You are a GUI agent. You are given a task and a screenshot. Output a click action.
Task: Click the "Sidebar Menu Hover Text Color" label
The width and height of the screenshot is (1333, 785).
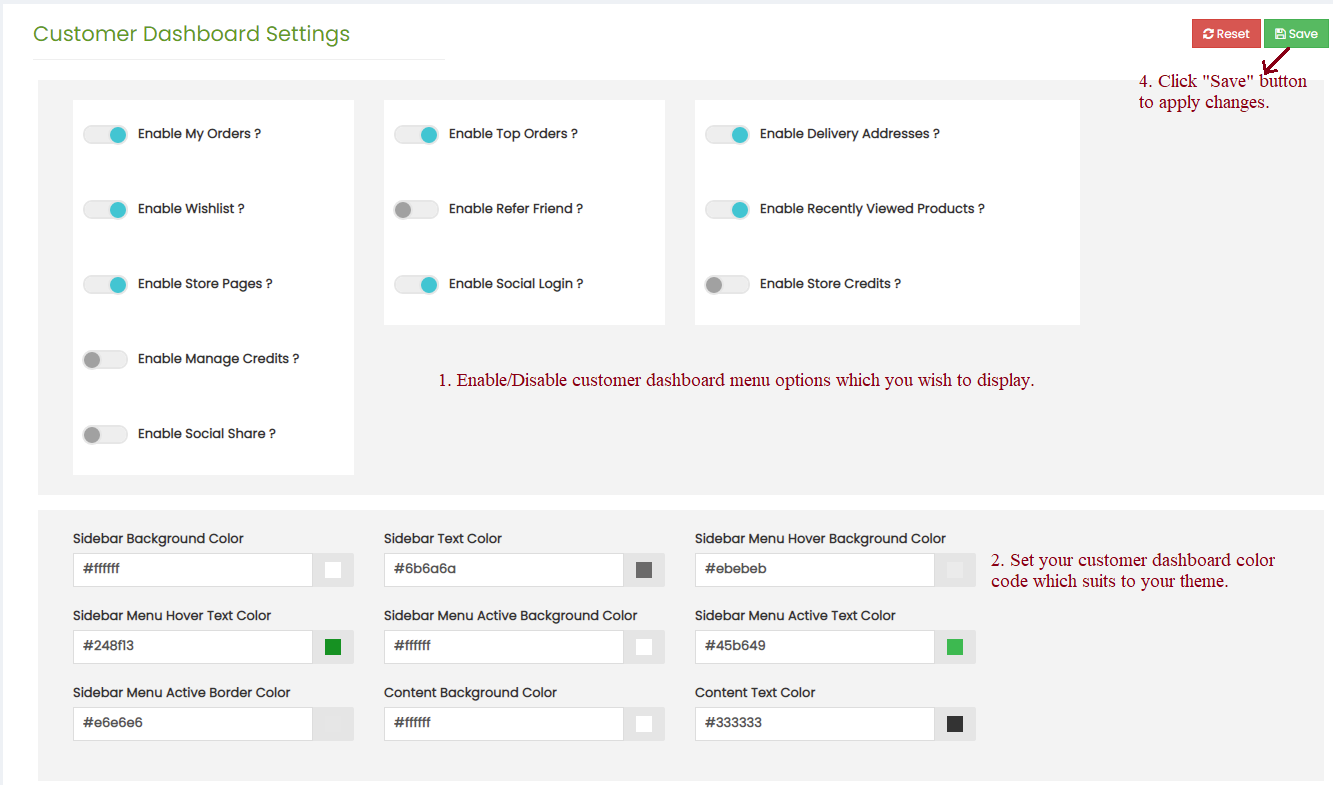(172, 616)
